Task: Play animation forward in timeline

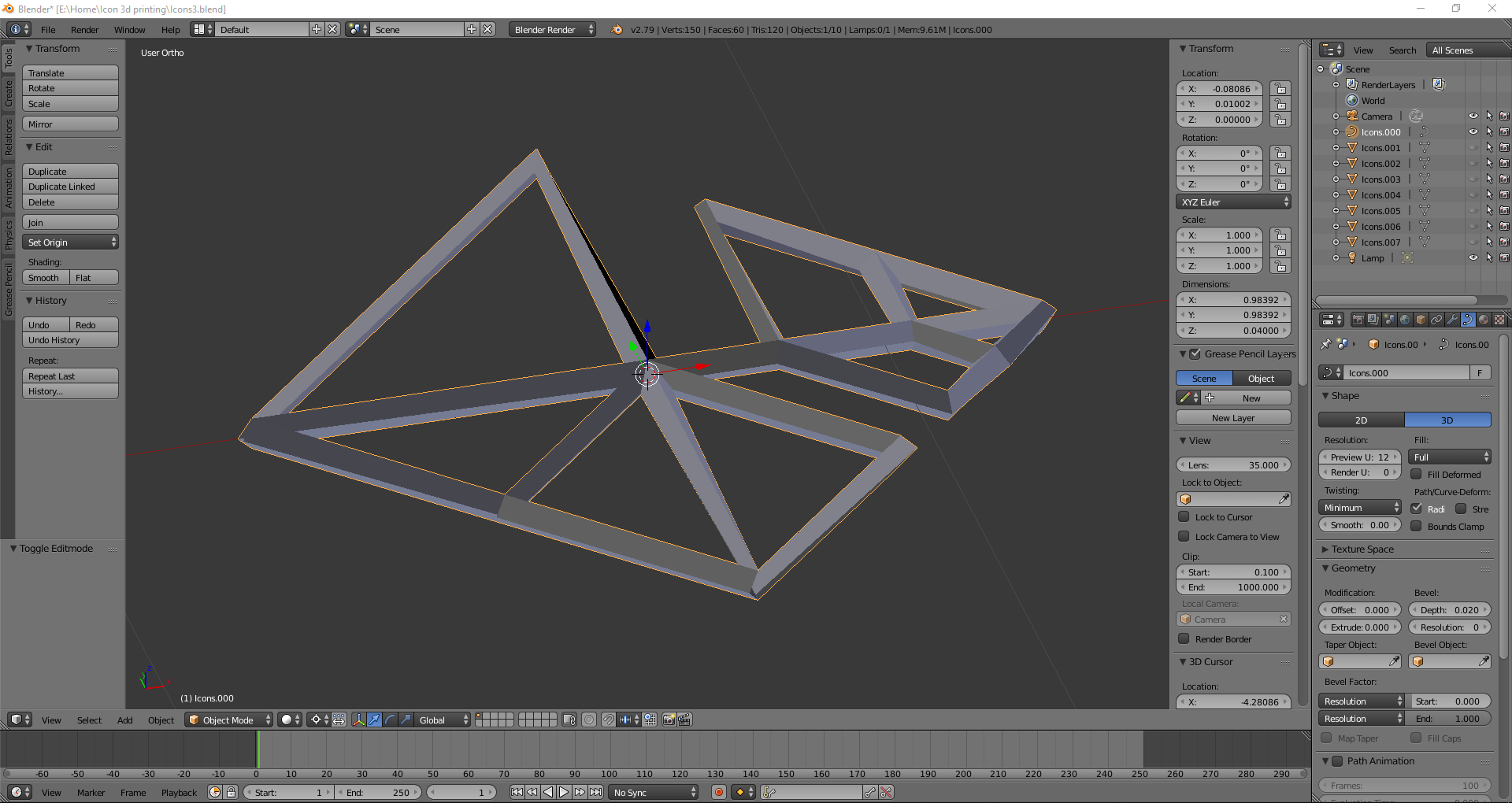Action: click(564, 792)
